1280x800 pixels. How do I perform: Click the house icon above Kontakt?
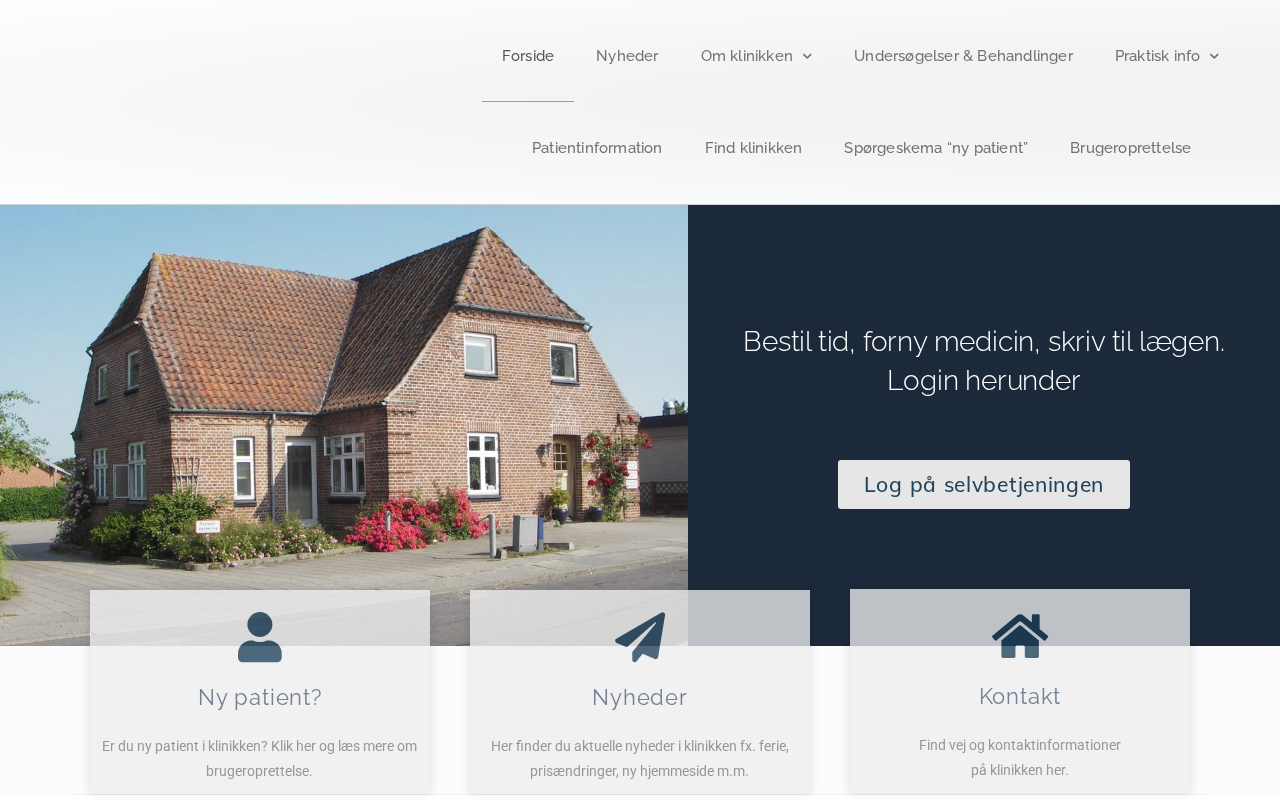click(x=1020, y=636)
